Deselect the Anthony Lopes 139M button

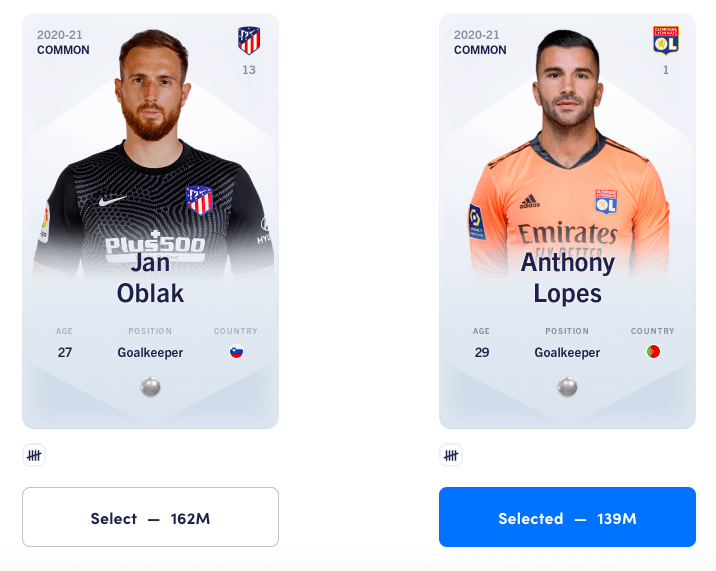click(x=567, y=517)
